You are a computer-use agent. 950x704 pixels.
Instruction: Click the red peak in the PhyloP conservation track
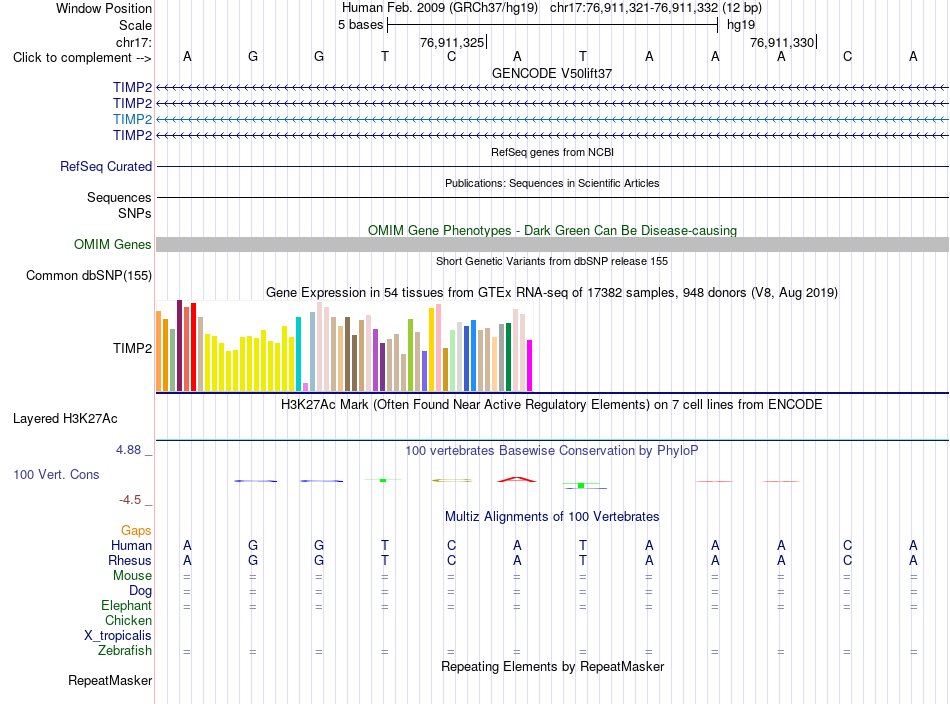coord(517,479)
